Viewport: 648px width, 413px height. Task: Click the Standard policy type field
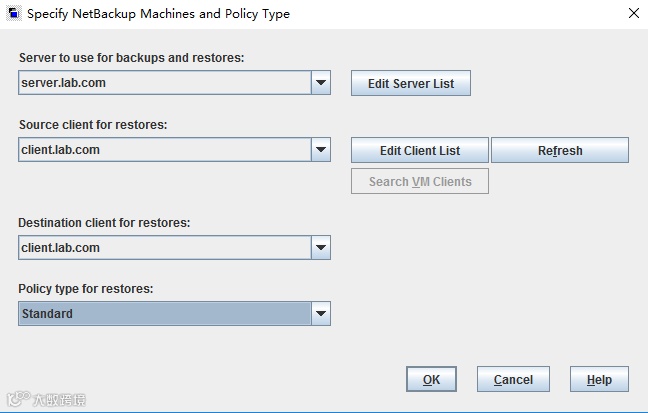pos(164,314)
